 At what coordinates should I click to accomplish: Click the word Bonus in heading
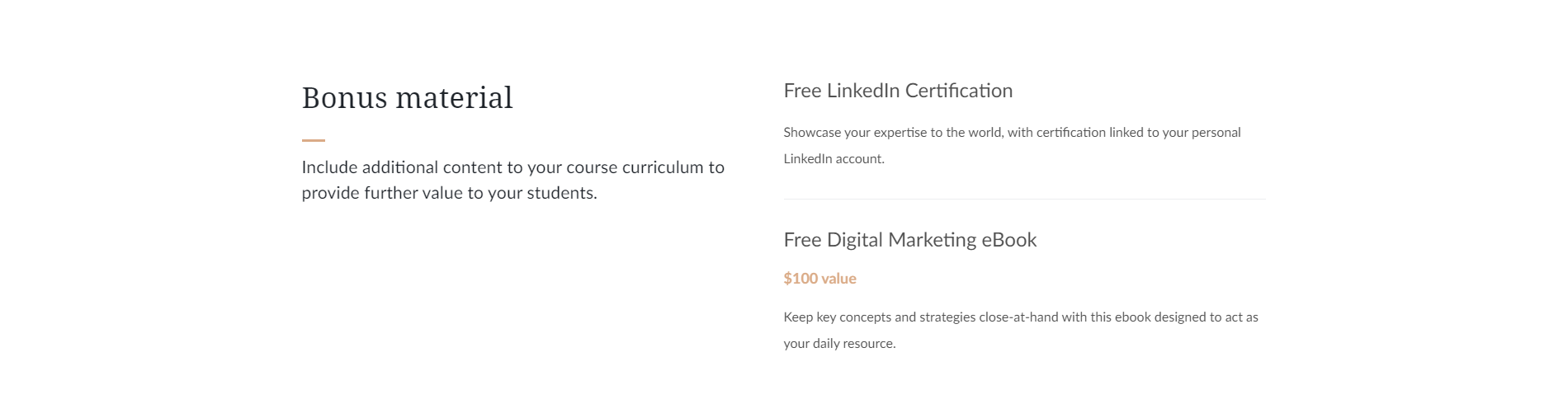click(x=344, y=98)
